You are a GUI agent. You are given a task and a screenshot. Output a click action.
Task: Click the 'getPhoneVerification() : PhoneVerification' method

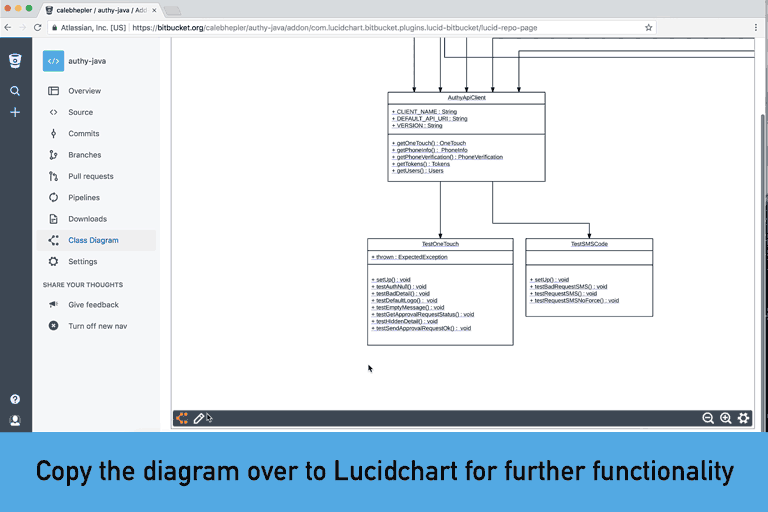pos(447,157)
